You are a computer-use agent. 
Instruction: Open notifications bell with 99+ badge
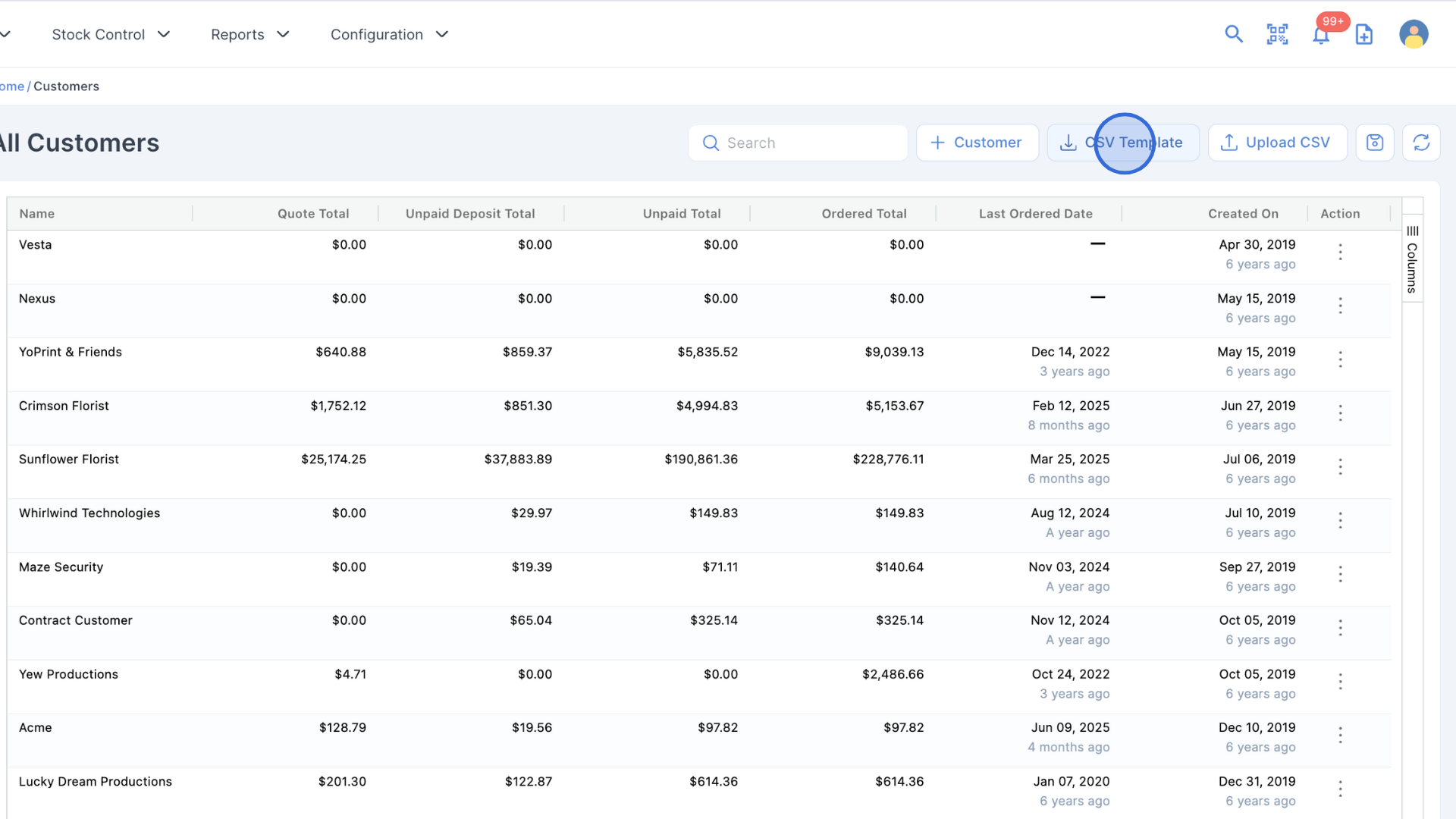pyautogui.click(x=1321, y=35)
